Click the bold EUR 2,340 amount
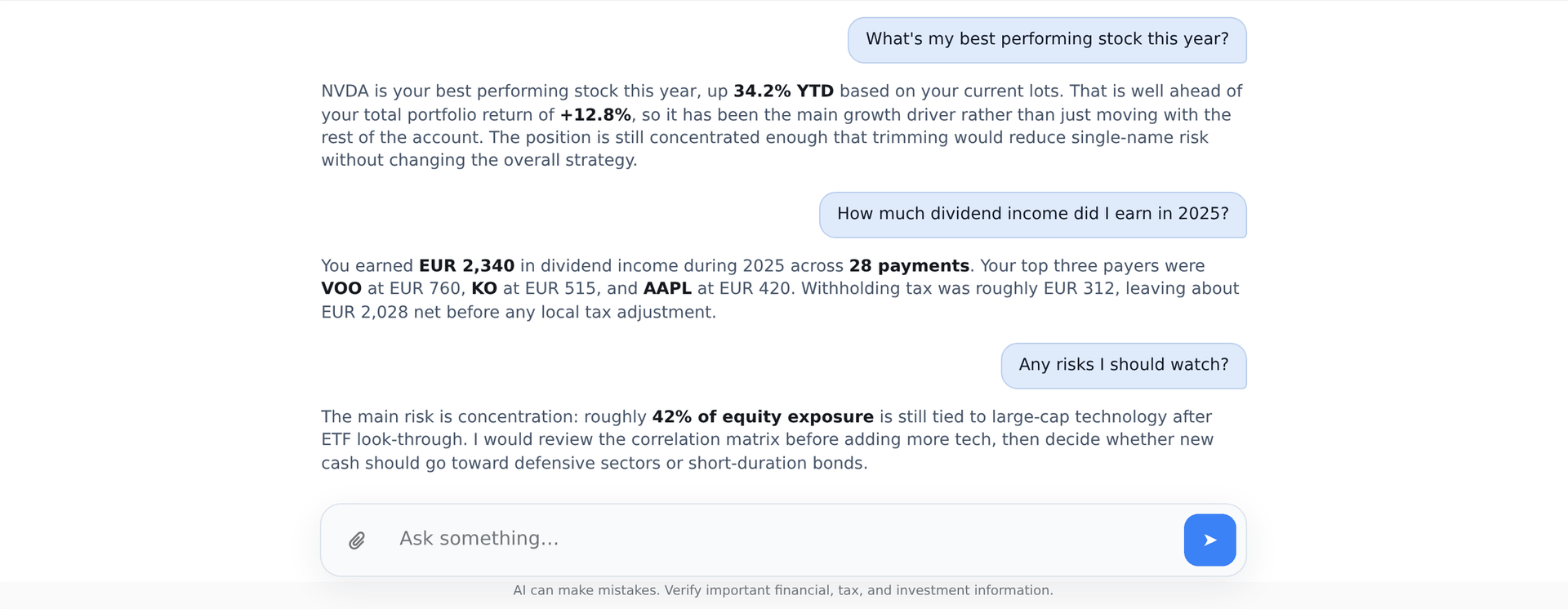 coord(466,266)
